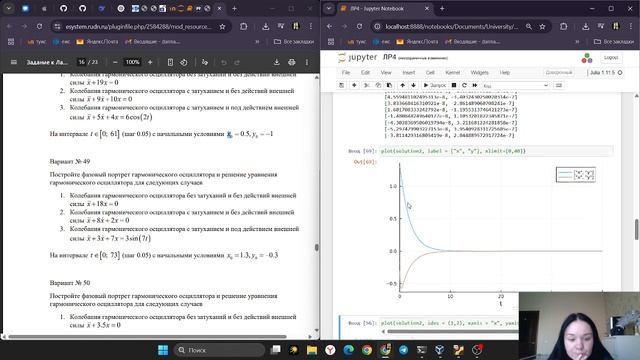The width and height of the screenshot is (640, 360).
Task: Go back in Jupyter browser window
Action: click(x=329, y=26)
